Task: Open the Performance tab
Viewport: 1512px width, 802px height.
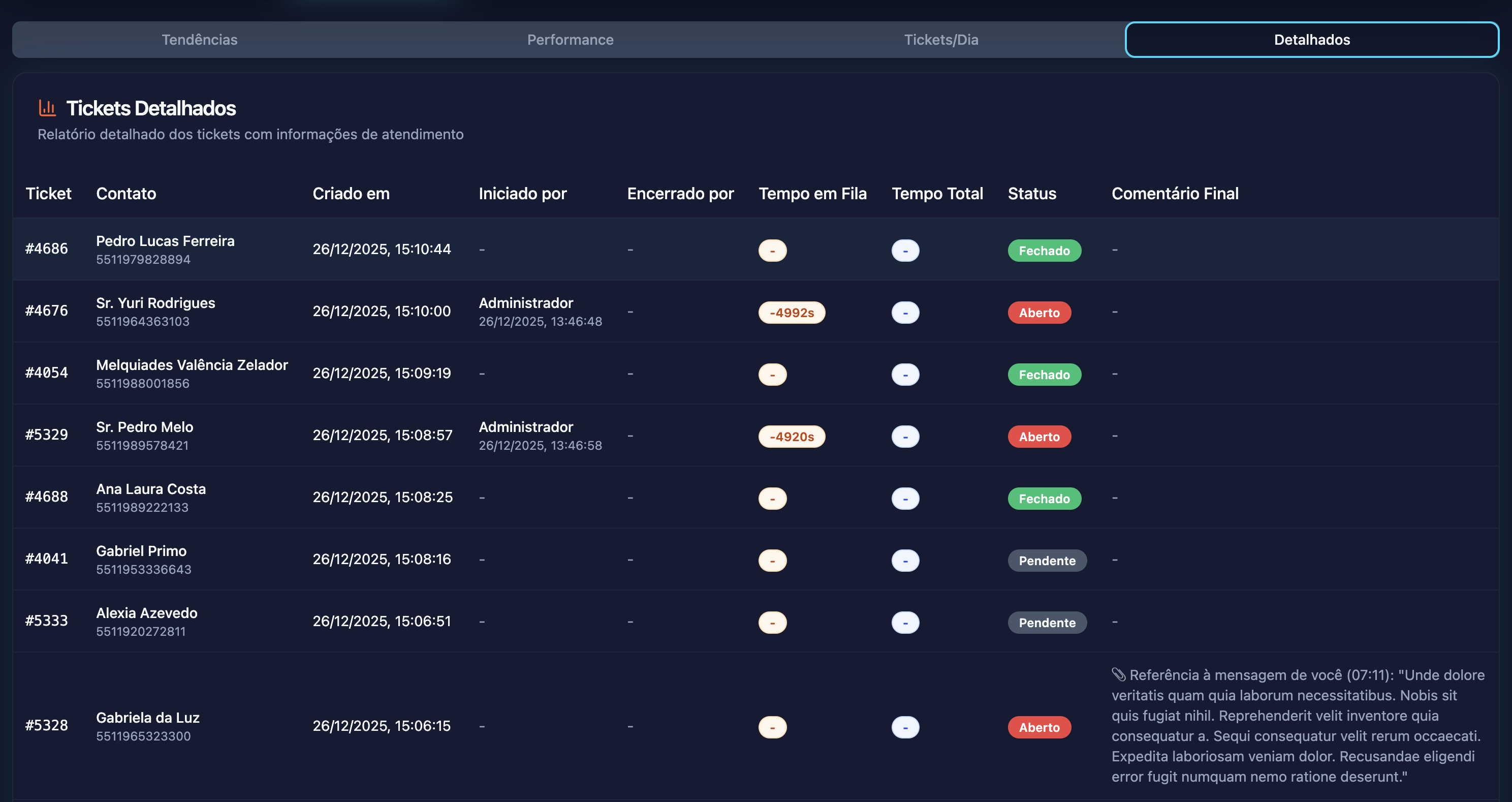Action: tap(570, 40)
